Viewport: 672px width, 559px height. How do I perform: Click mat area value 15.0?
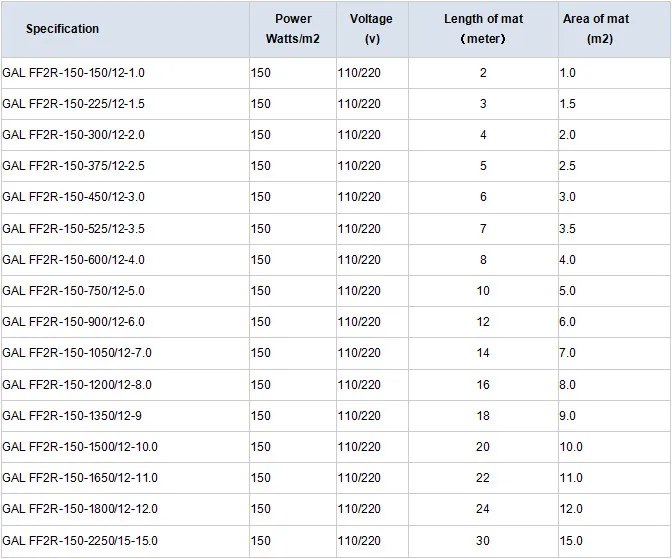[x=571, y=541]
